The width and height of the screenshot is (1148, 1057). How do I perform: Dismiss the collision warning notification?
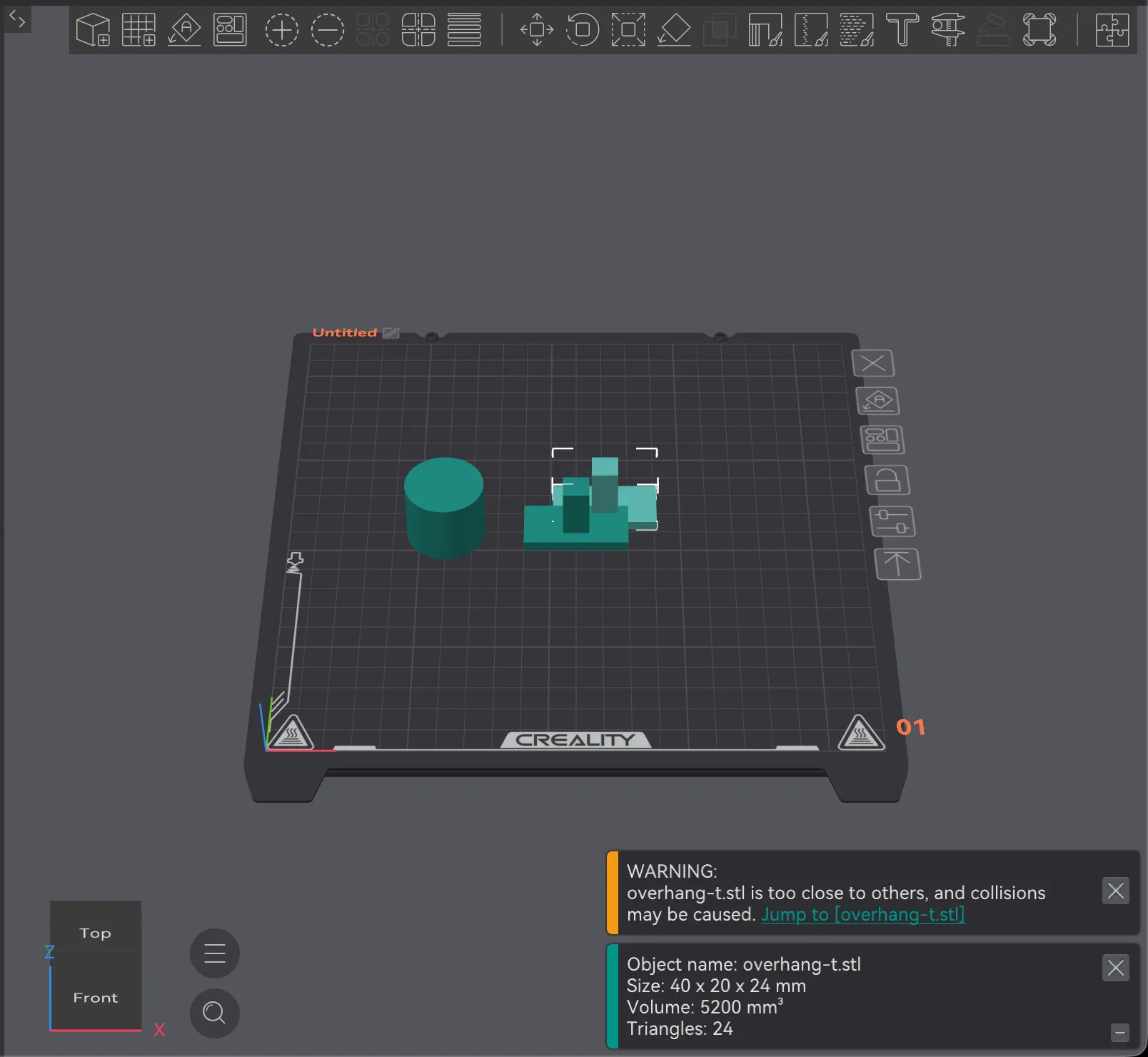tap(1115, 891)
